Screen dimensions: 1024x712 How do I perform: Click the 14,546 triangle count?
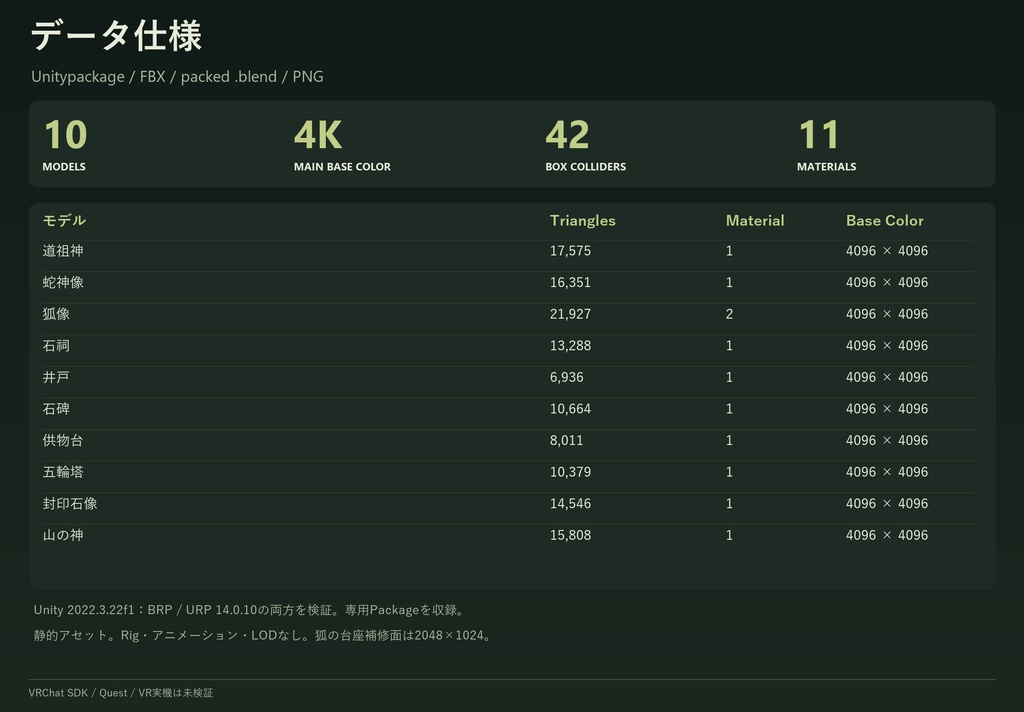pyautogui.click(x=570, y=504)
